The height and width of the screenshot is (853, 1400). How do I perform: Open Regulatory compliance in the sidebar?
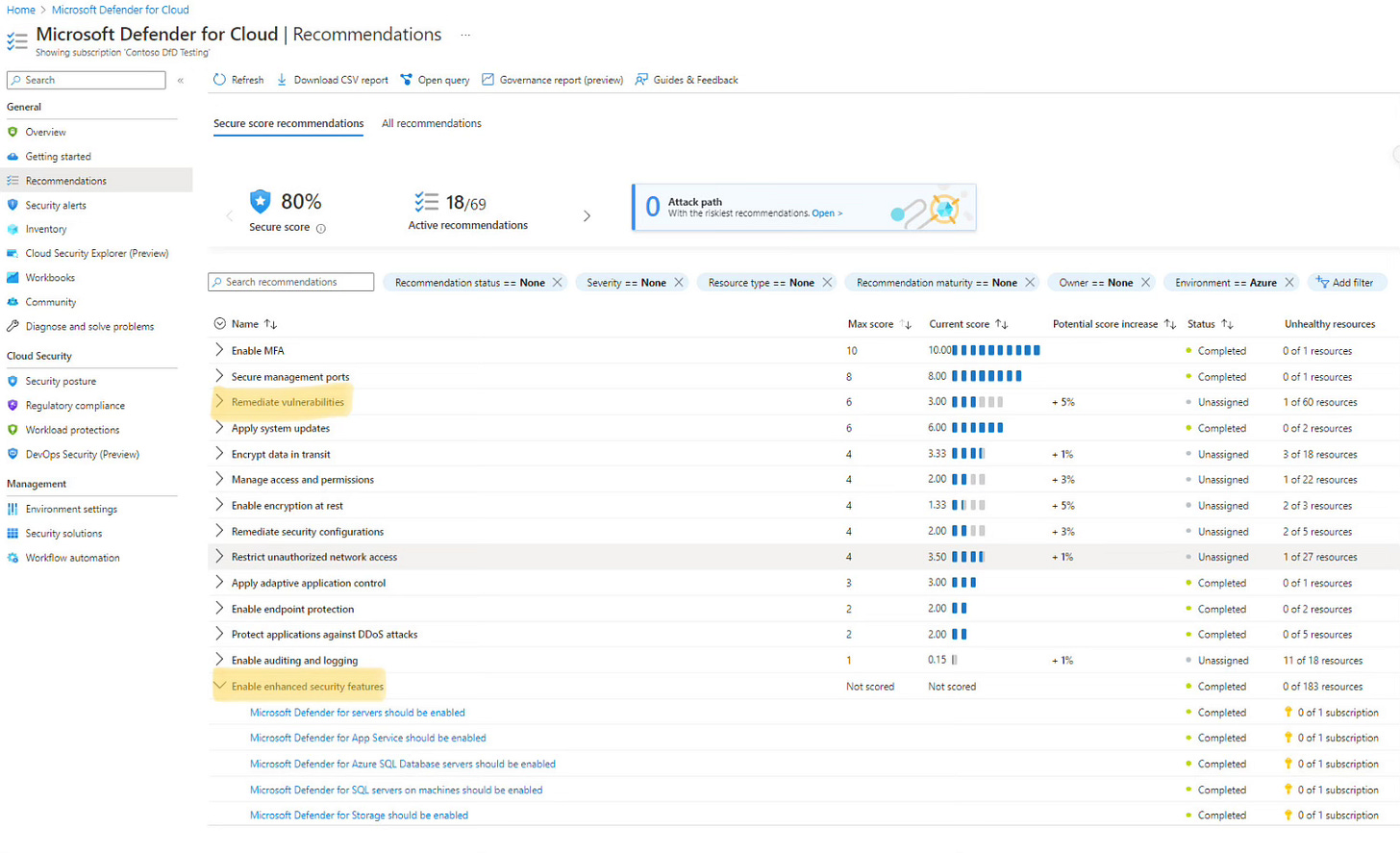pyautogui.click(x=75, y=406)
